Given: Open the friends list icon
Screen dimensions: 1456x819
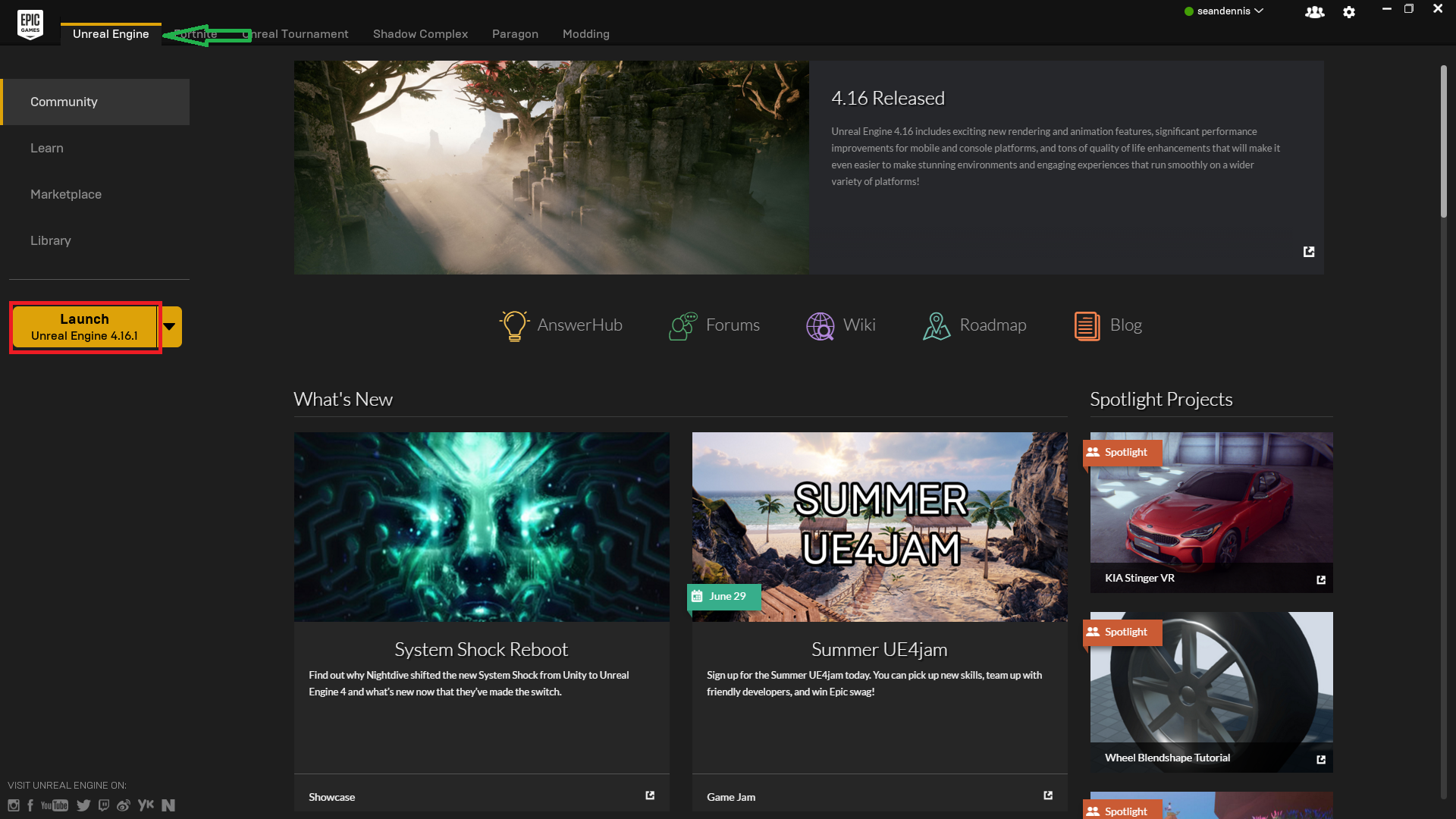Looking at the screenshot, I should coord(1314,12).
